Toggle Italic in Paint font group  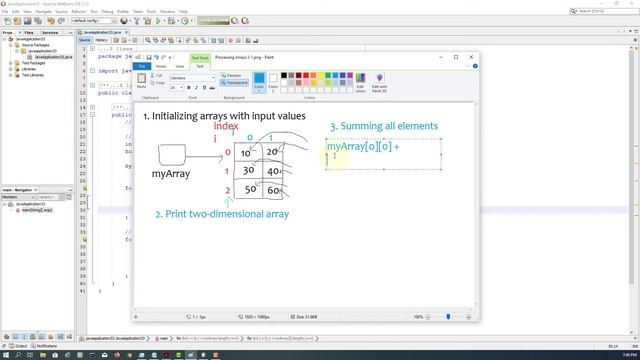point(196,88)
